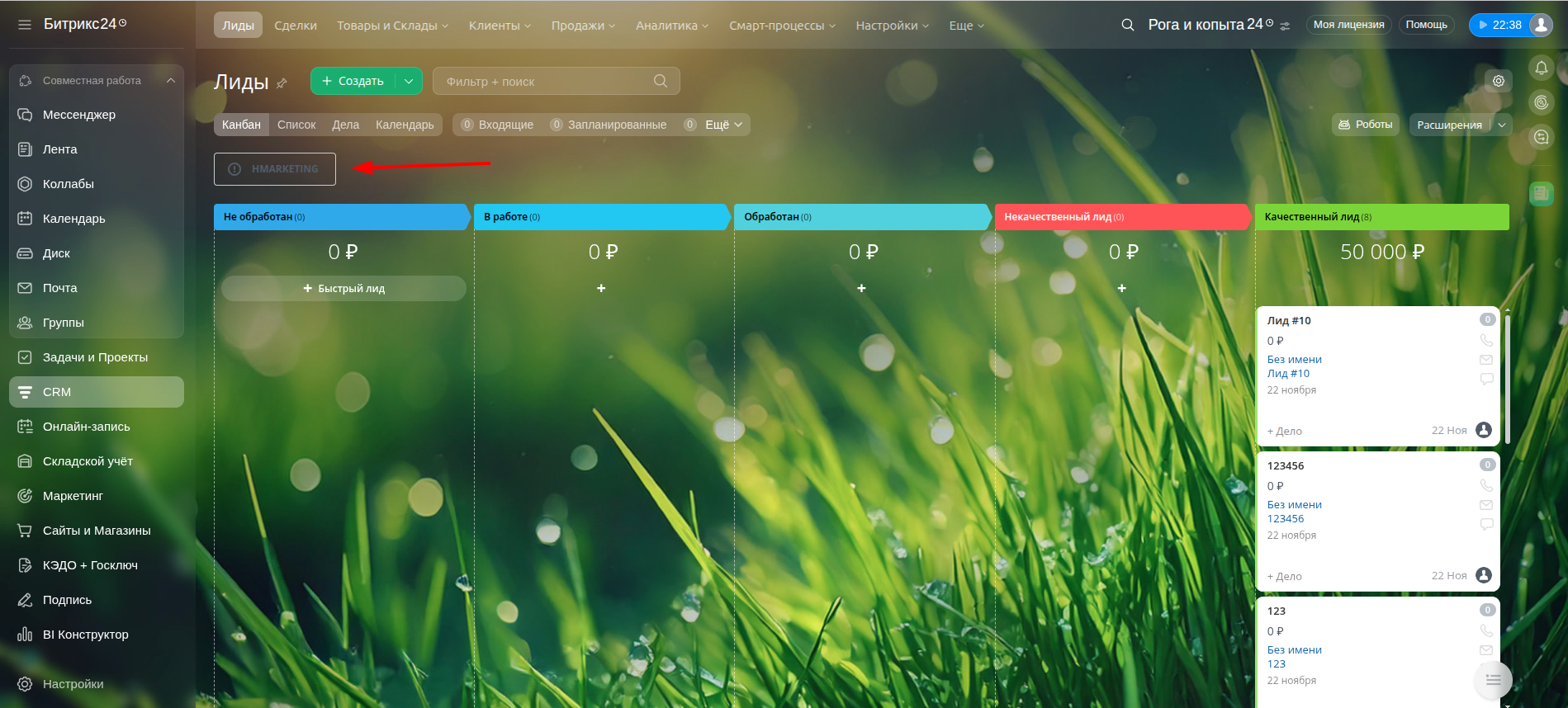The image size is (1568, 708).
Task: Open the Без имени link on Лид #10
Action: [x=1294, y=360]
